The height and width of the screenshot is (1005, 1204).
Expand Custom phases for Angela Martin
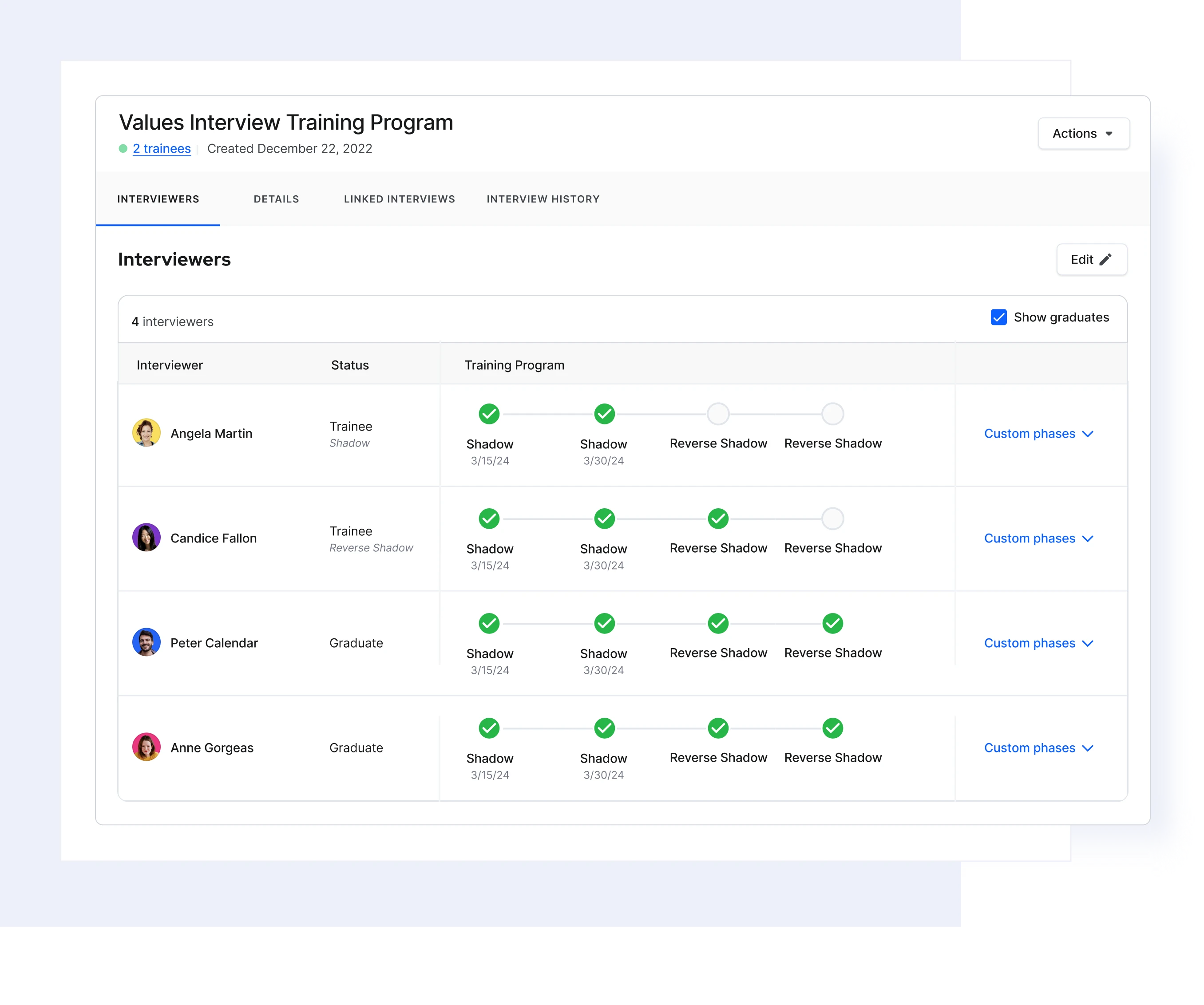click(1039, 434)
